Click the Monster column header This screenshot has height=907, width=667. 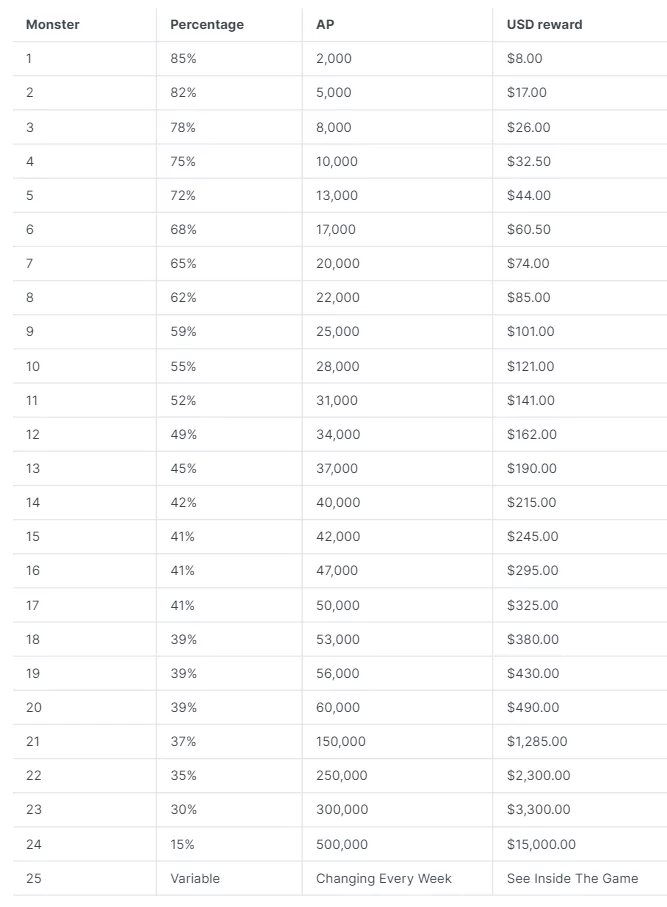[53, 25]
